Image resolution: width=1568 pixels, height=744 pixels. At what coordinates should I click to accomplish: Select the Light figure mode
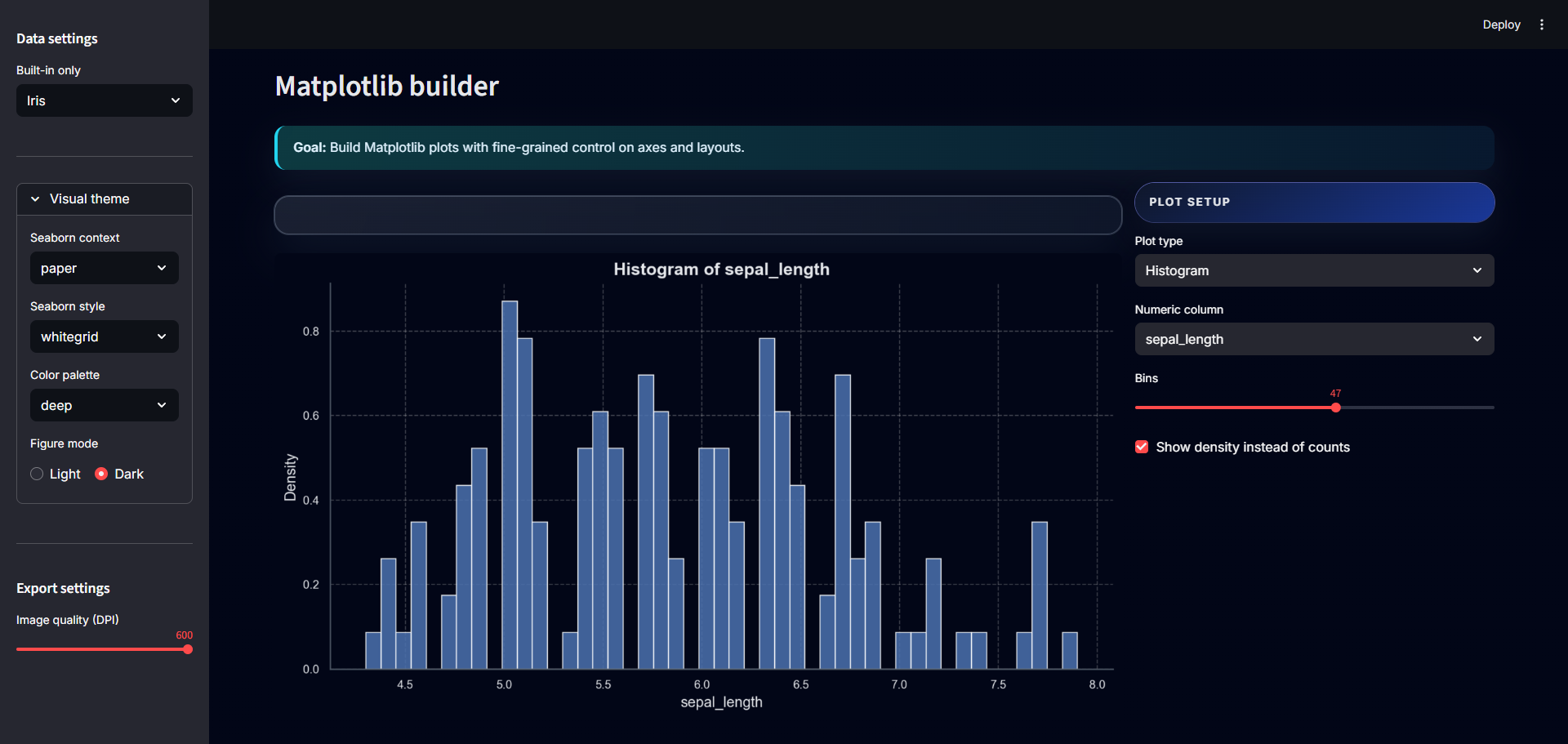click(x=38, y=474)
